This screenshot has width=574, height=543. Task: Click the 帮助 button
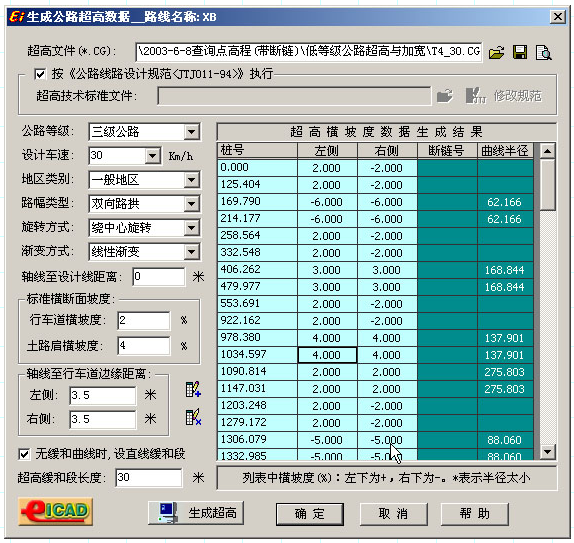point(475,514)
